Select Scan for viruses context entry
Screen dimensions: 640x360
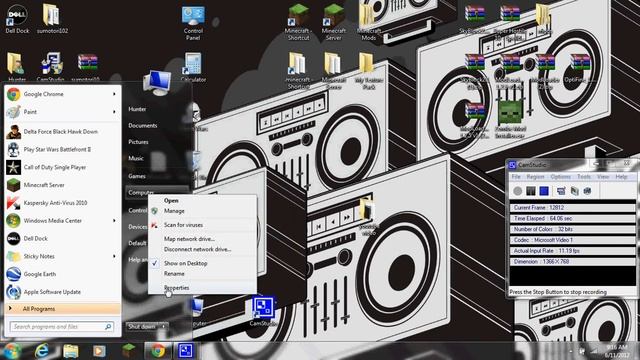(202, 225)
